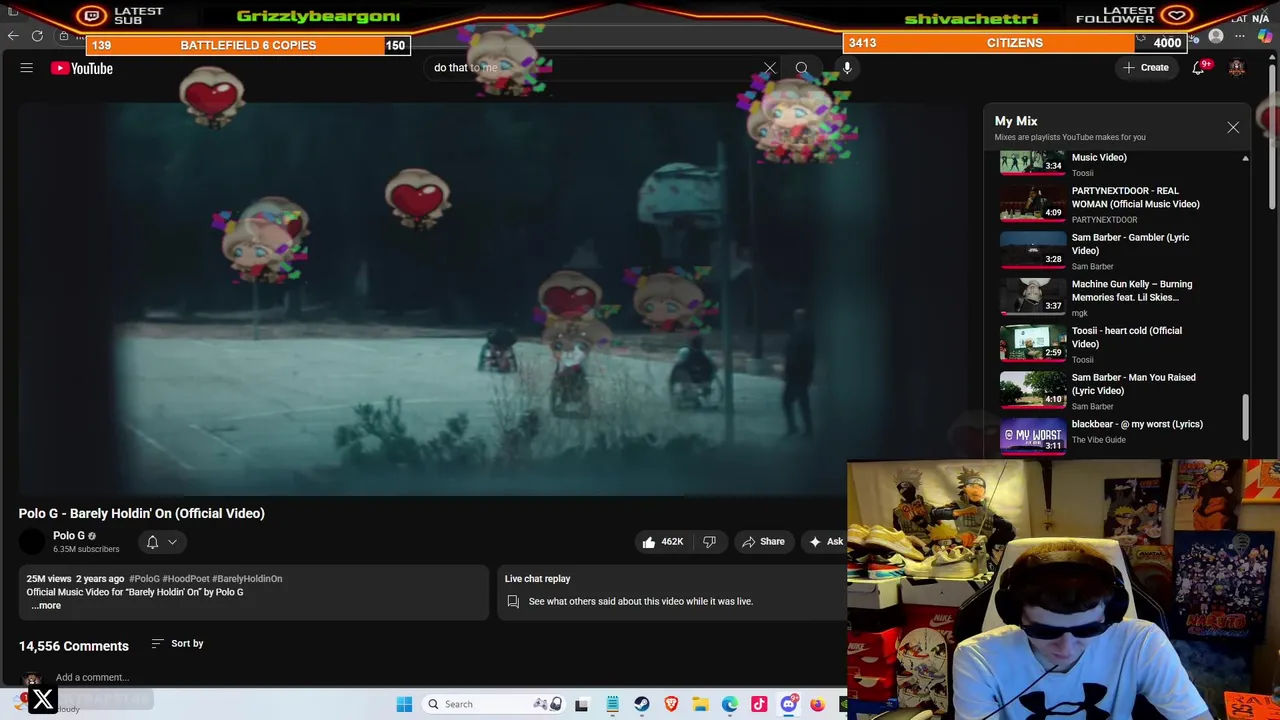Screen dimensions: 1280x720
Task: Open File Explorer from the taskbar
Action: [700, 704]
